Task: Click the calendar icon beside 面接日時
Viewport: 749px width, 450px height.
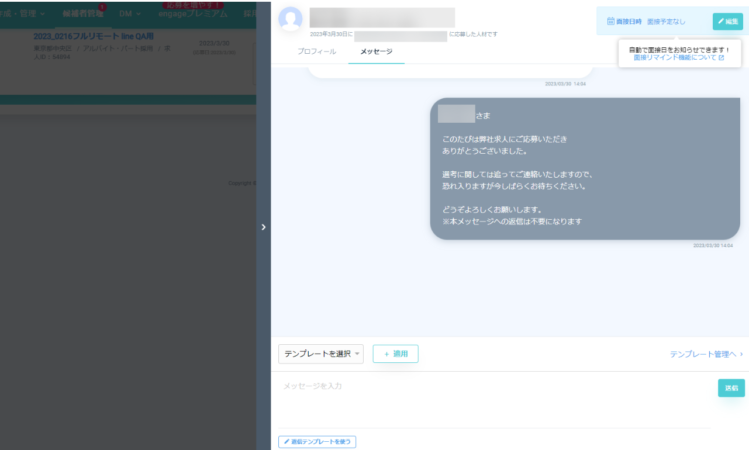Action: click(610, 21)
